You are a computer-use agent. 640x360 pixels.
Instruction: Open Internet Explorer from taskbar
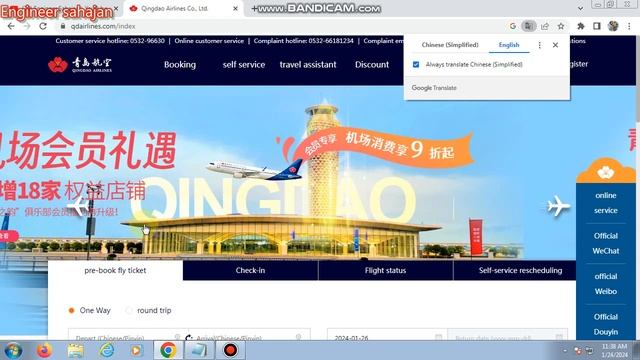pyautogui.click(x=107, y=351)
